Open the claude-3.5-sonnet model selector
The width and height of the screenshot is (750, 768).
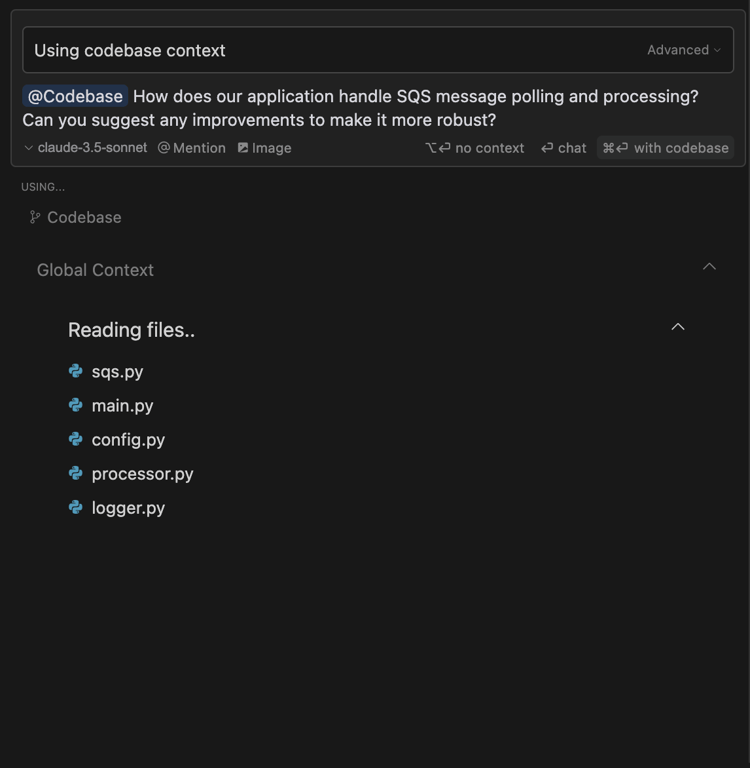coord(86,147)
